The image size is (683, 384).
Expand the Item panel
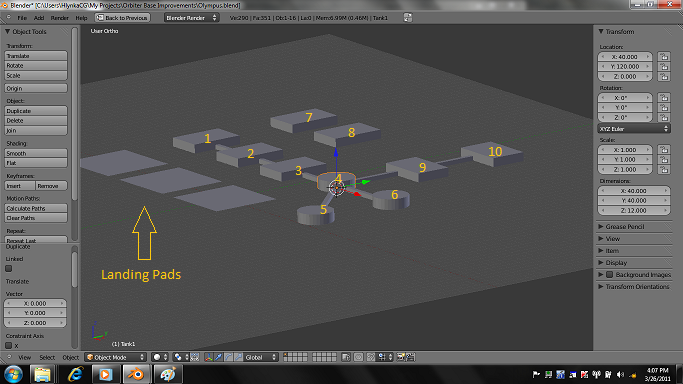(601, 251)
